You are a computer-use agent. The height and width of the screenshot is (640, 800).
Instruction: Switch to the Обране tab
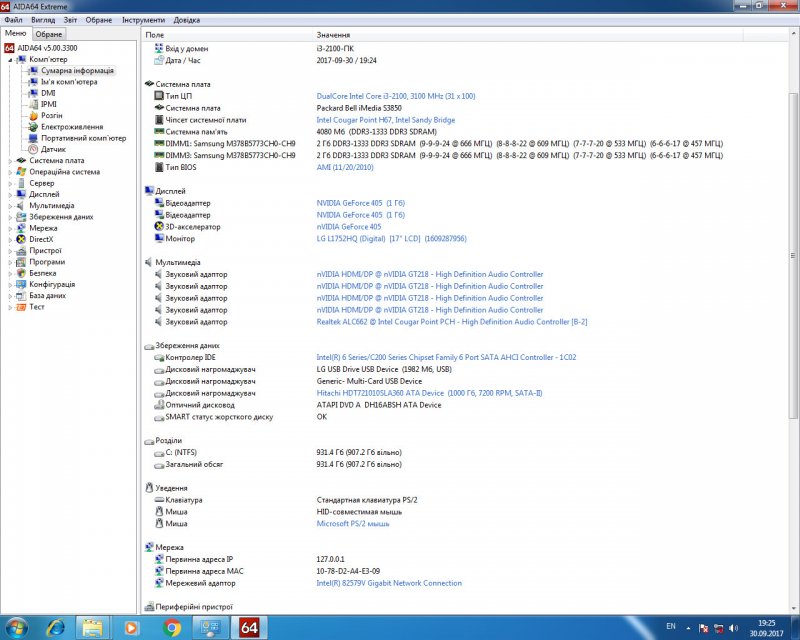click(49, 34)
